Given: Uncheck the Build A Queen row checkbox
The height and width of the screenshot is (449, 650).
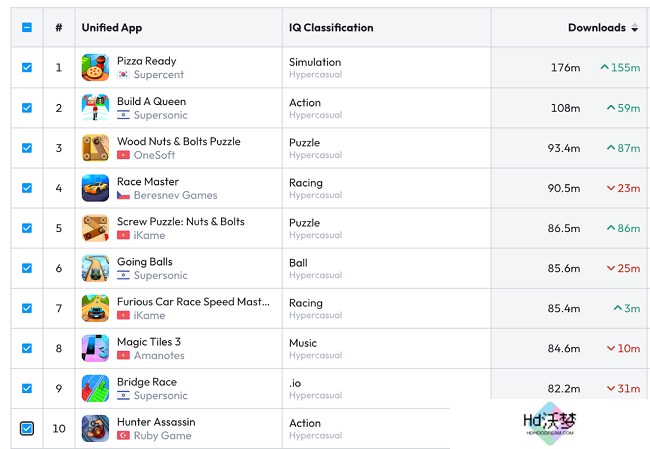Looking at the screenshot, I should pos(27,108).
